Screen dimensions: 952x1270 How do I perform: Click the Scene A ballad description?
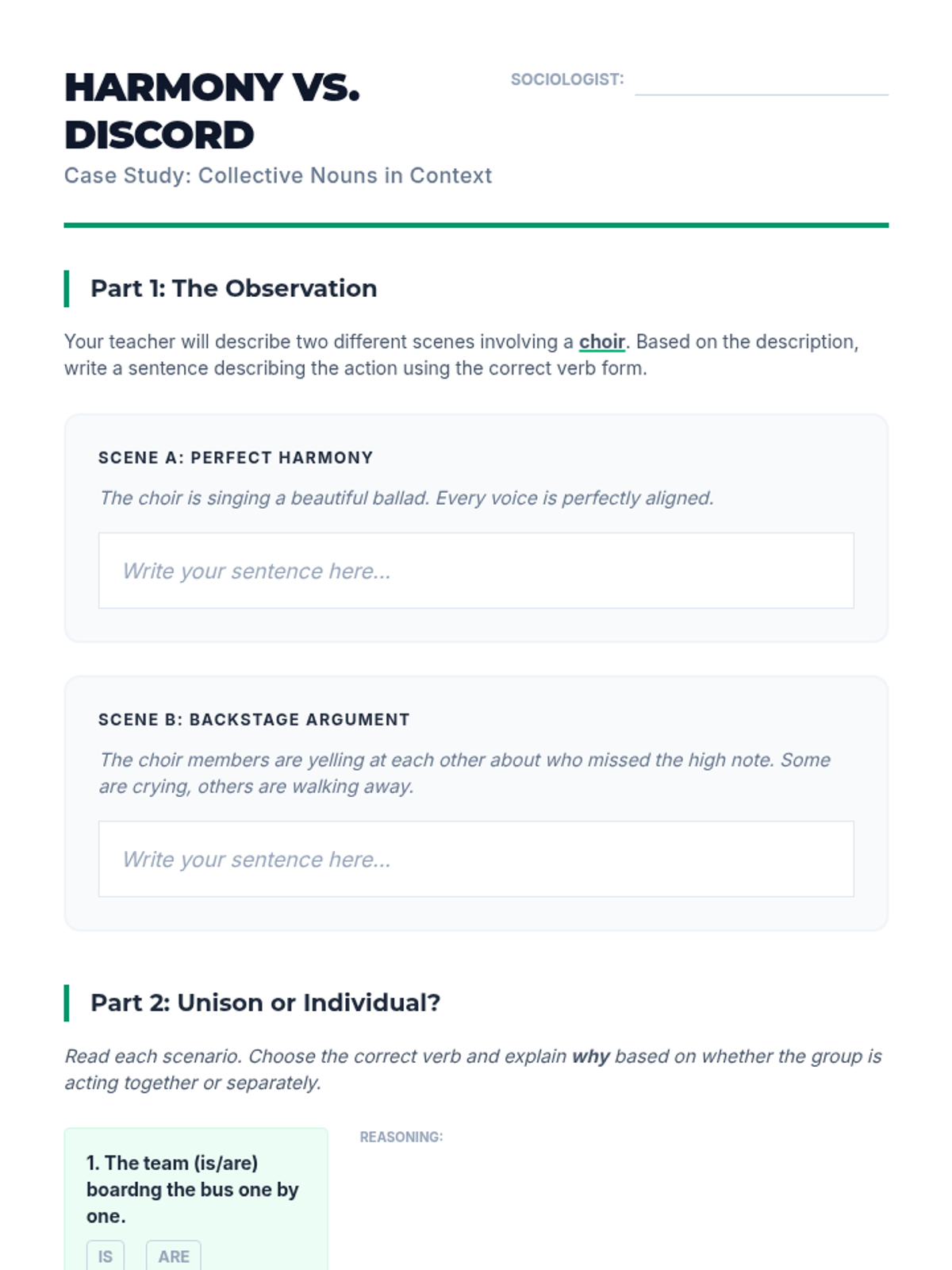point(406,498)
